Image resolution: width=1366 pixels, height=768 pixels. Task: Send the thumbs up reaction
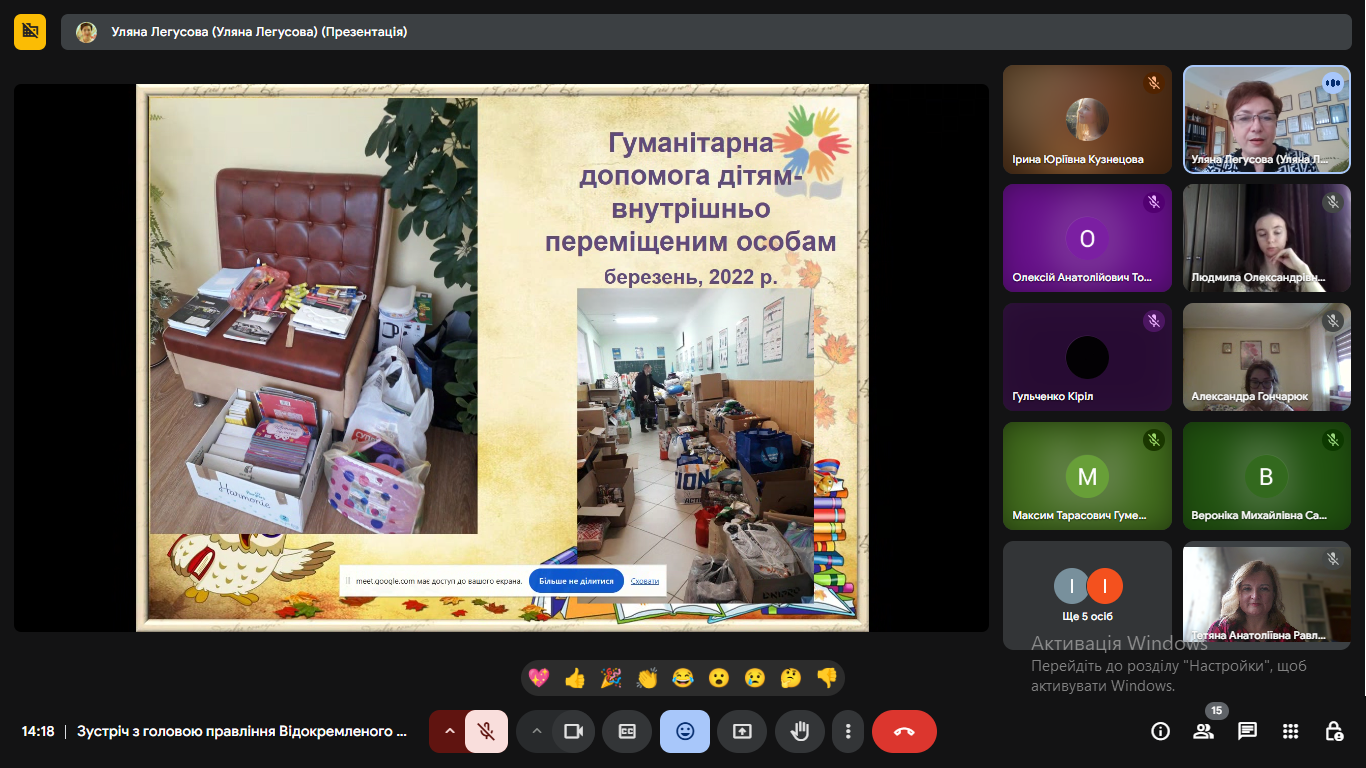click(x=575, y=678)
